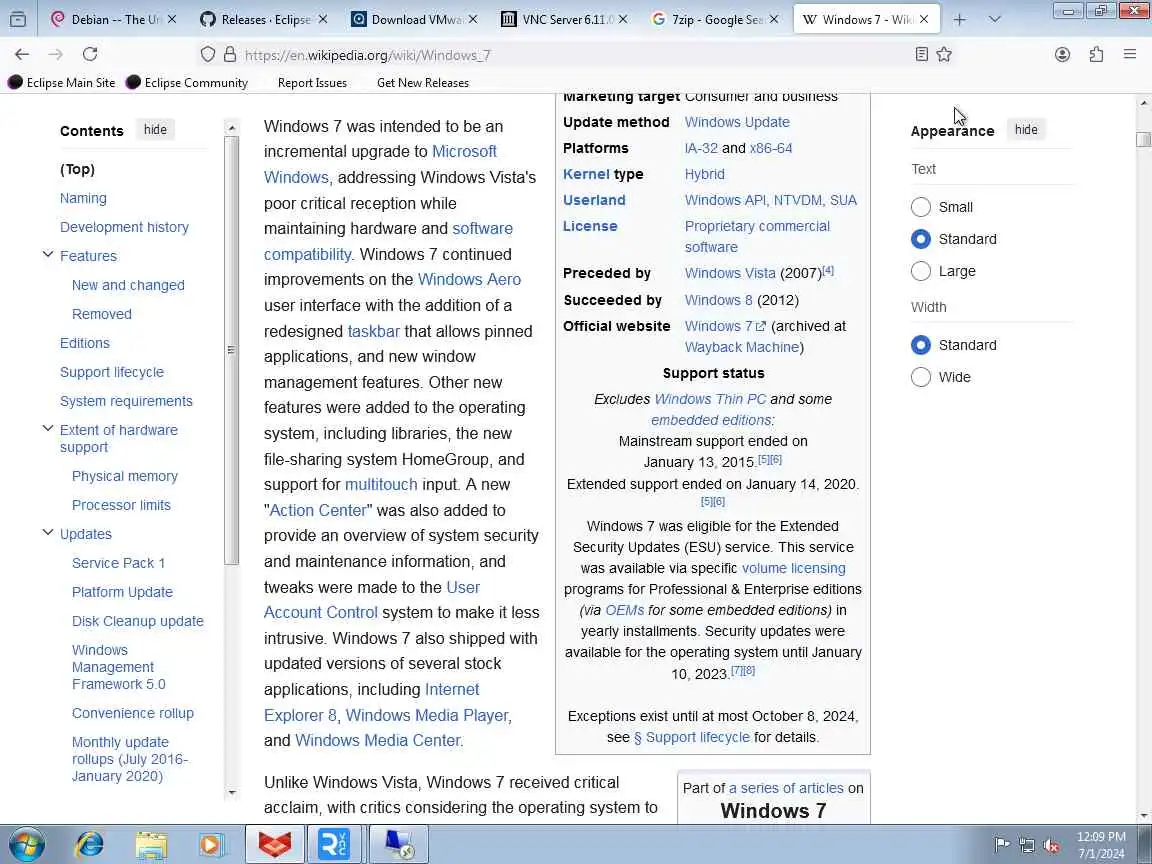The height and width of the screenshot is (864, 1152).
Task: Open Windows Media Player taskbar icon
Action: [x=211, y=845]
